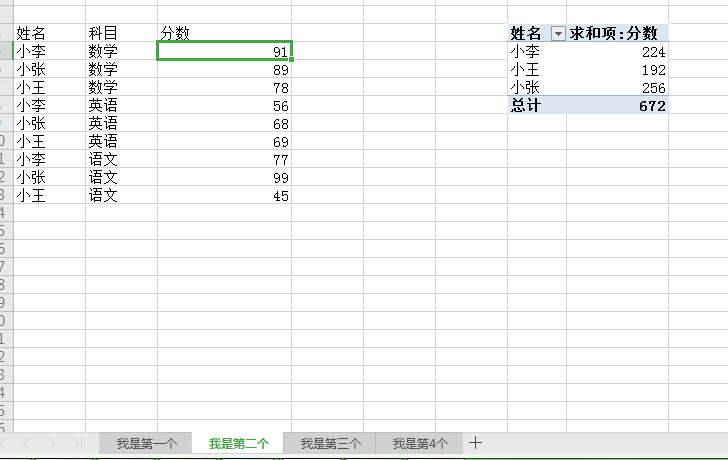Select 小李 in the 语文 77 row

point(50,159)
